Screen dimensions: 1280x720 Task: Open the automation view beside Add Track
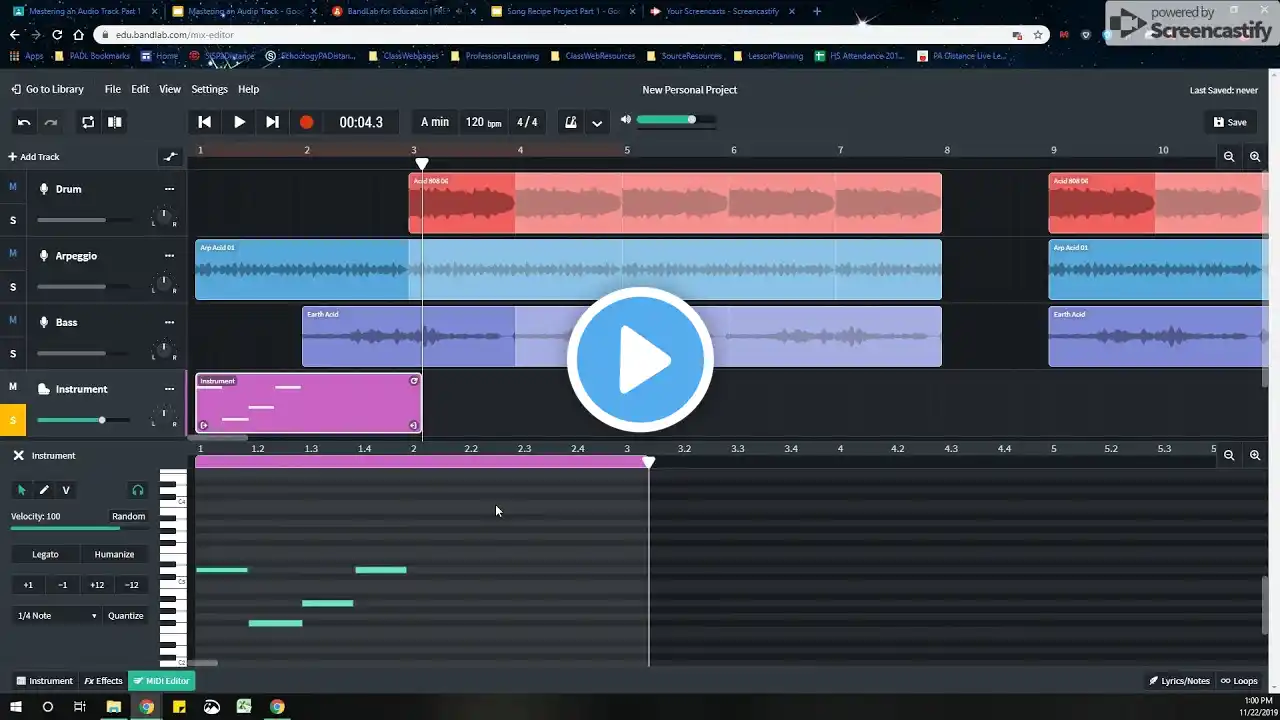pyautogui.click(x=170, y=157)
